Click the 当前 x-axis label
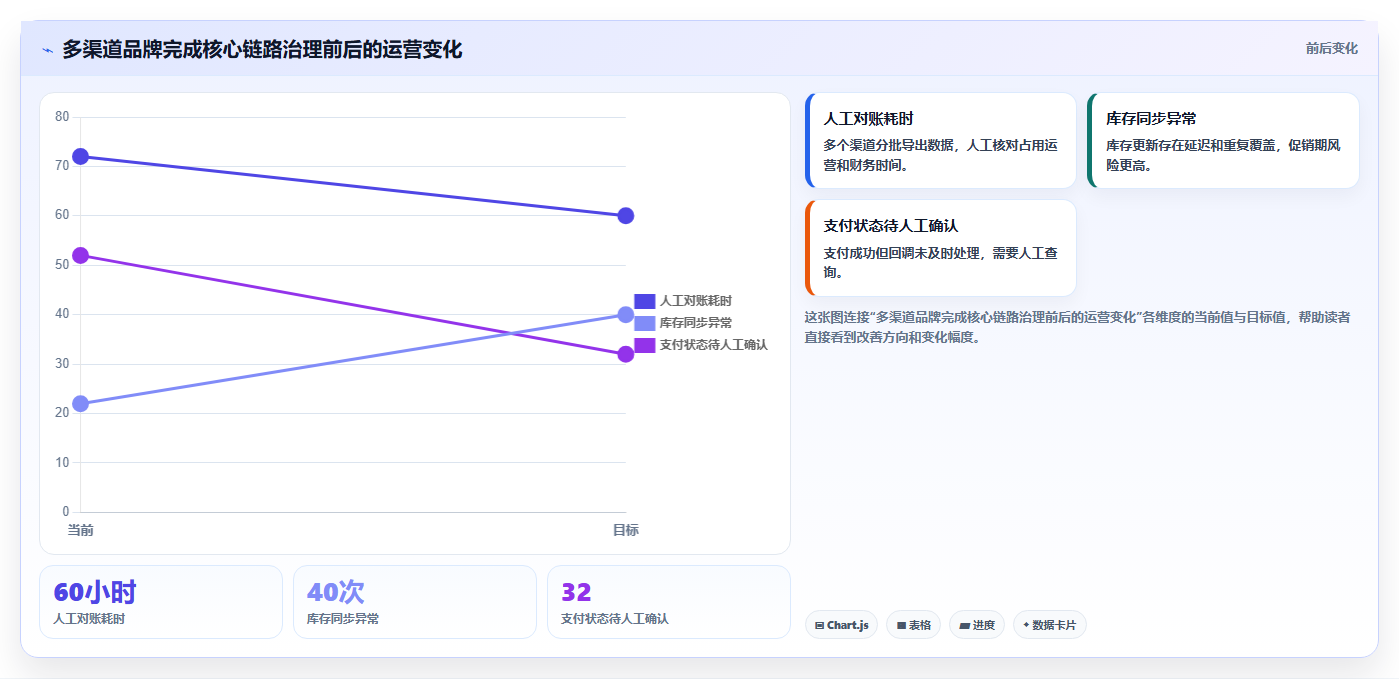This screenshot has height=679, width=1399. (80, 530)
